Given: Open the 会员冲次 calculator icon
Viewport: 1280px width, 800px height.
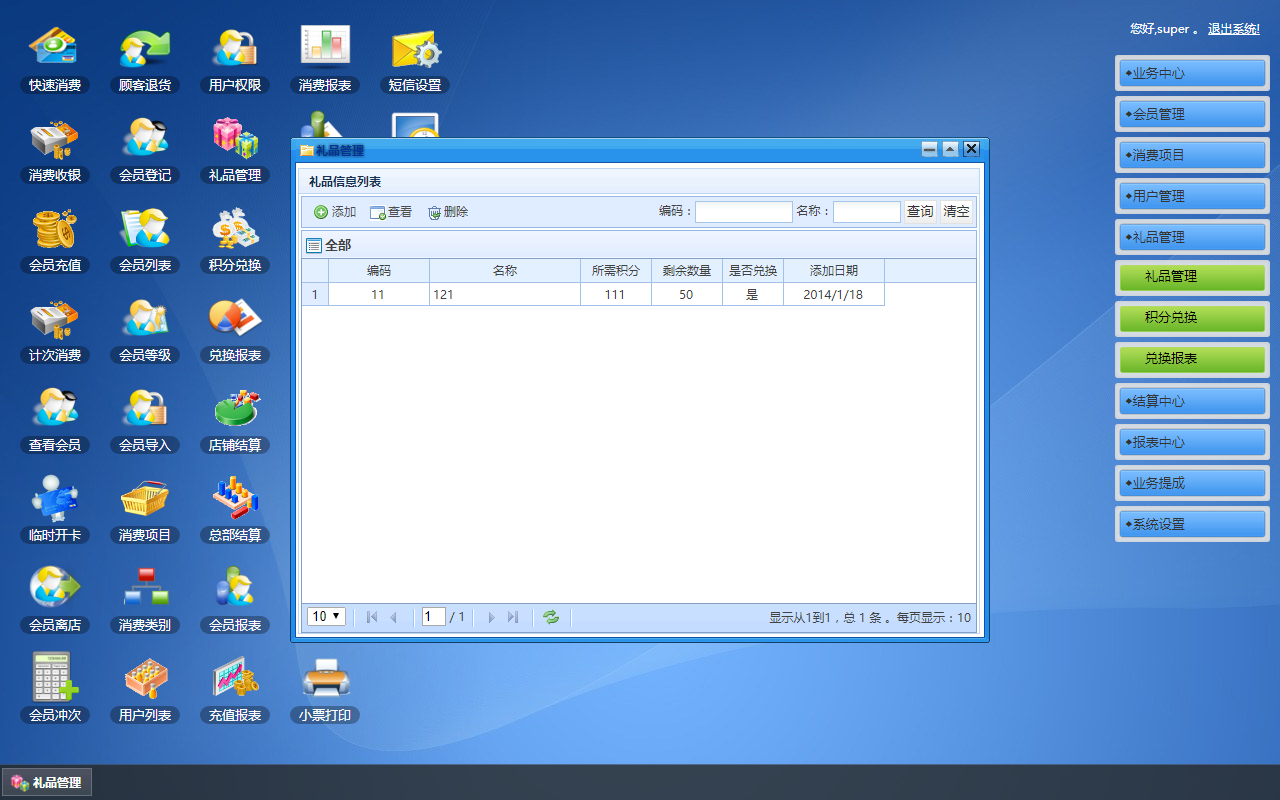Looking at the screenshot, I should coord(55,690).
